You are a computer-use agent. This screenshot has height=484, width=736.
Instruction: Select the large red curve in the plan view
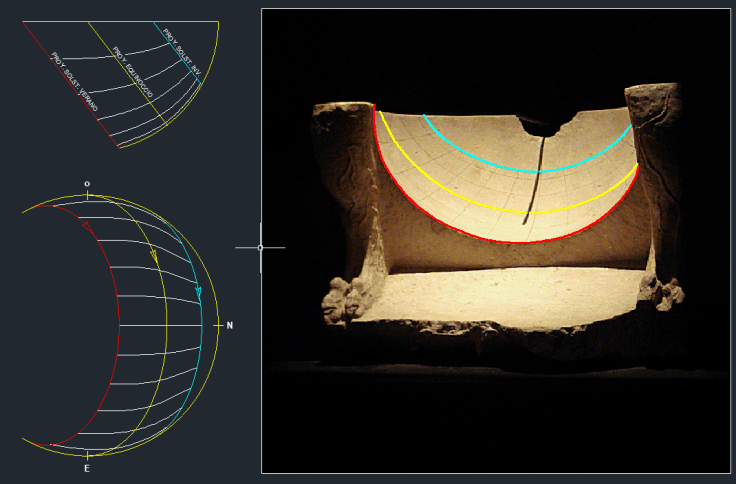pyautogui.click(x=118, y=320)
